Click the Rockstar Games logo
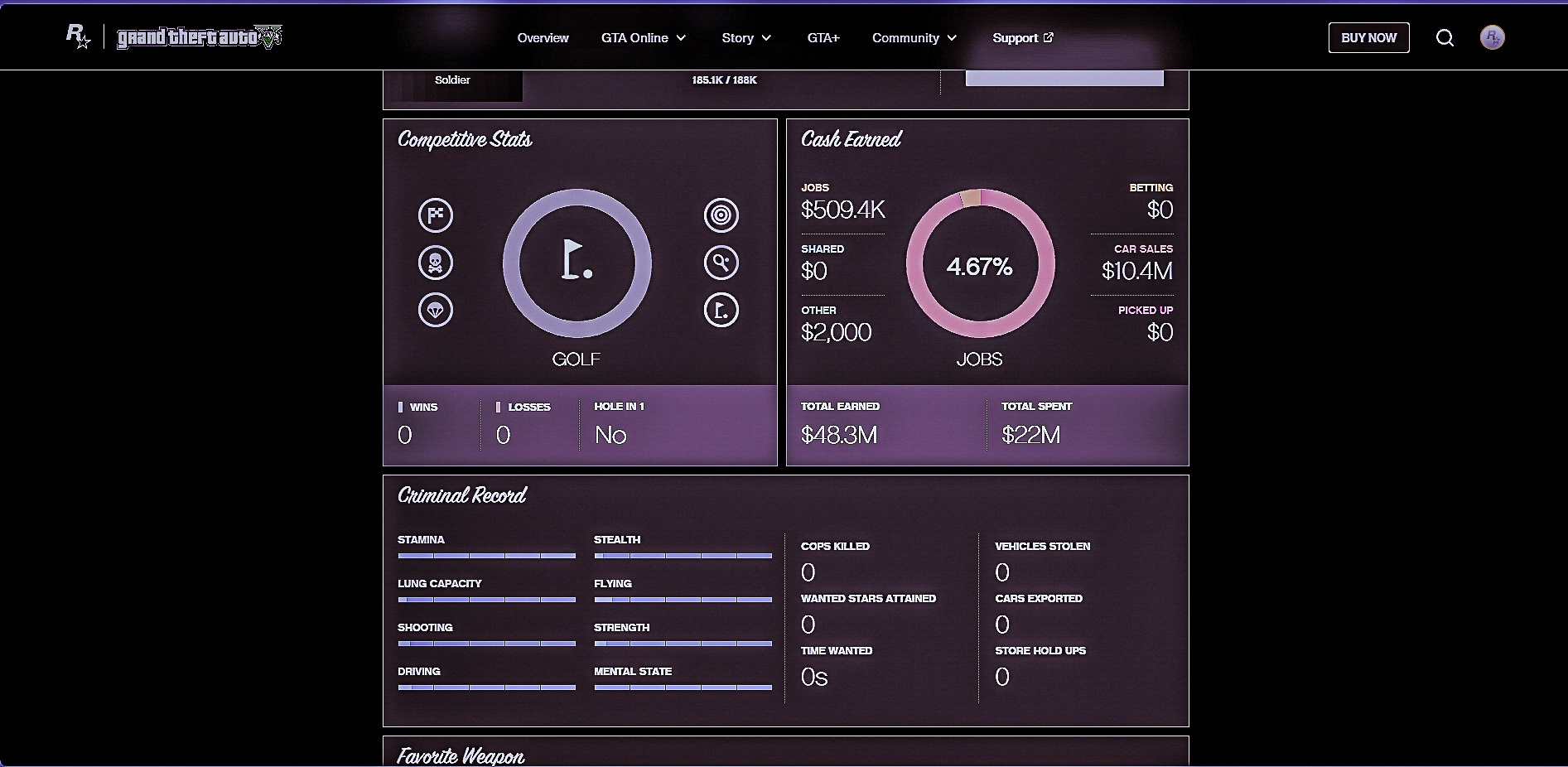This screenshot has width=1568, height=767. [x=78, y=36]
